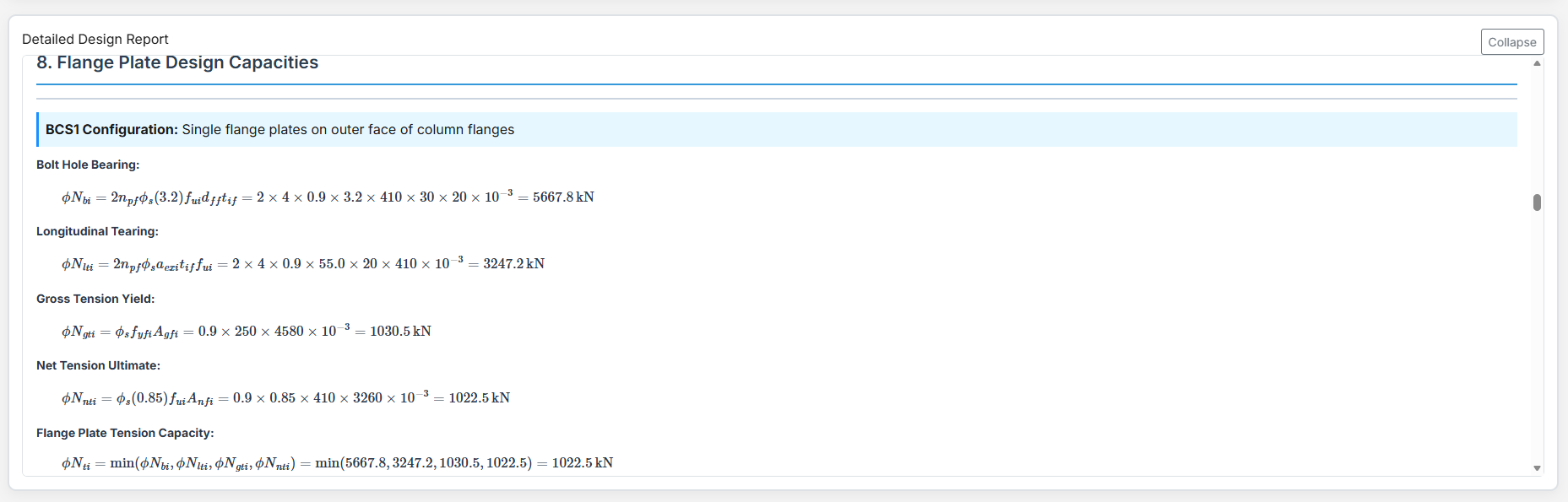The height and width of the screenshot is (502, 1568).
Task: Click the 3247.2 kN tearing result
Action: pyautogui.click(x=513, y=264)
